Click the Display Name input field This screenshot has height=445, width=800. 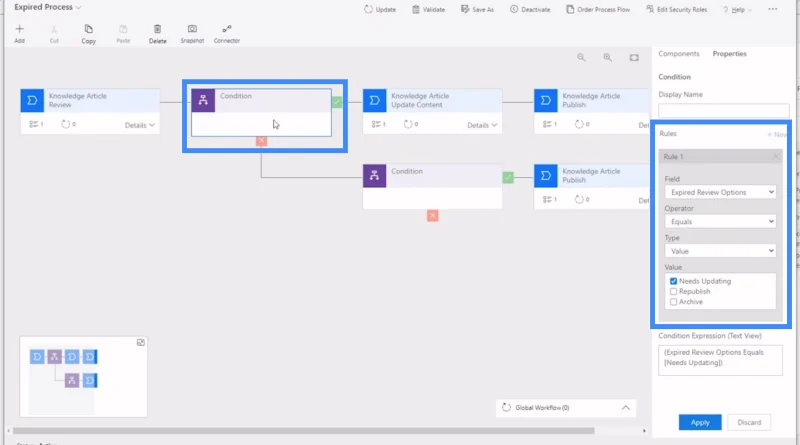click(x=723, y=110)
